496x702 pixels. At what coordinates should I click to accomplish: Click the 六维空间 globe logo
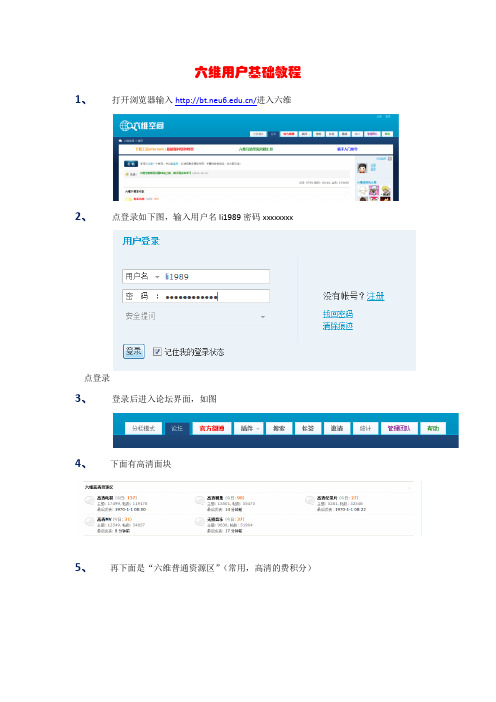point(141,125)
